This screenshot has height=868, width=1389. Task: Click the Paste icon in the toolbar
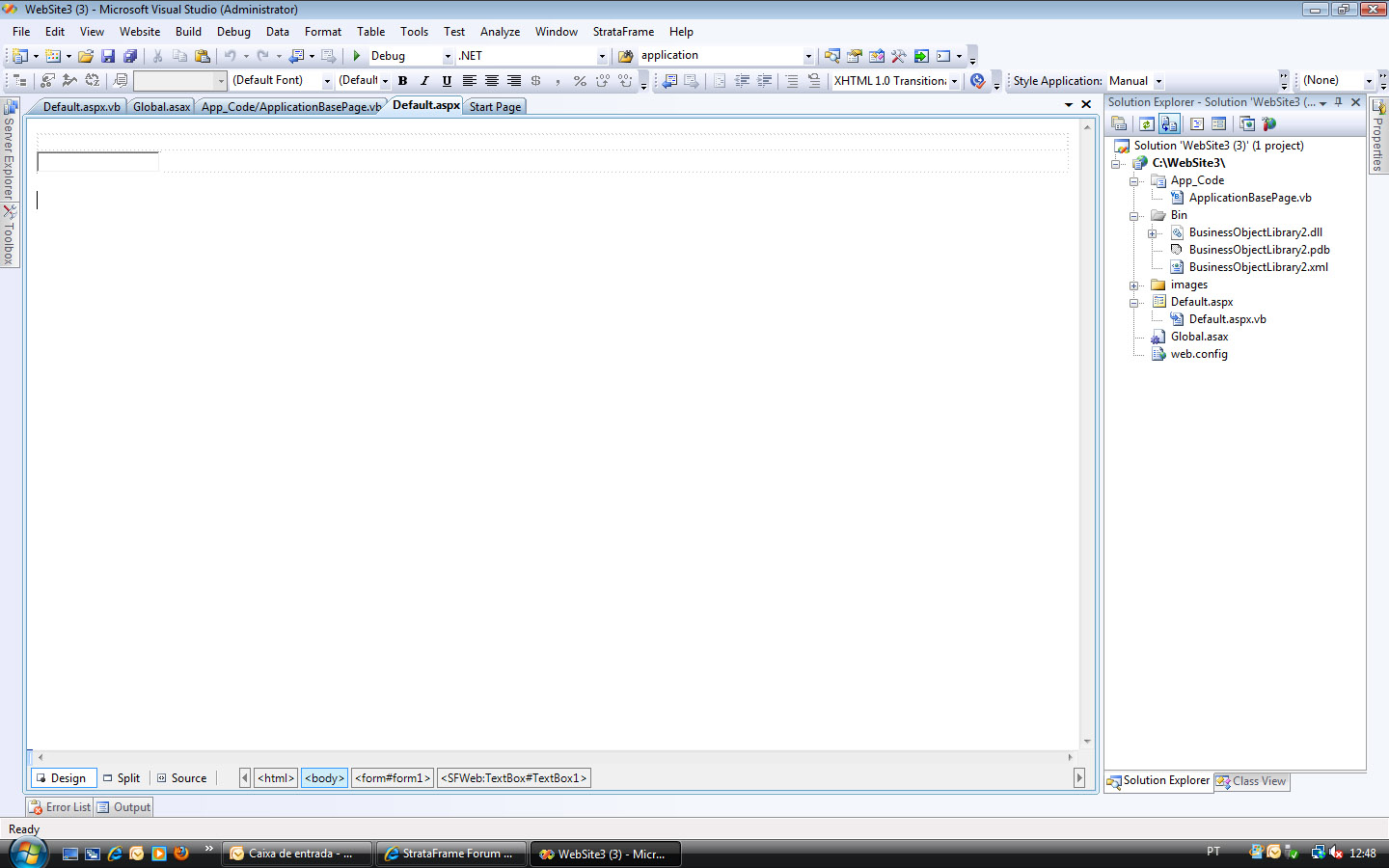click(203, 56)
